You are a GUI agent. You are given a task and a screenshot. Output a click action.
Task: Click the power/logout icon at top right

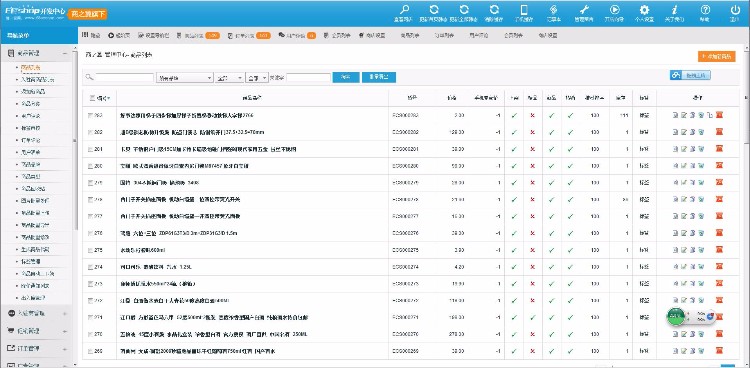coord(735,10)
